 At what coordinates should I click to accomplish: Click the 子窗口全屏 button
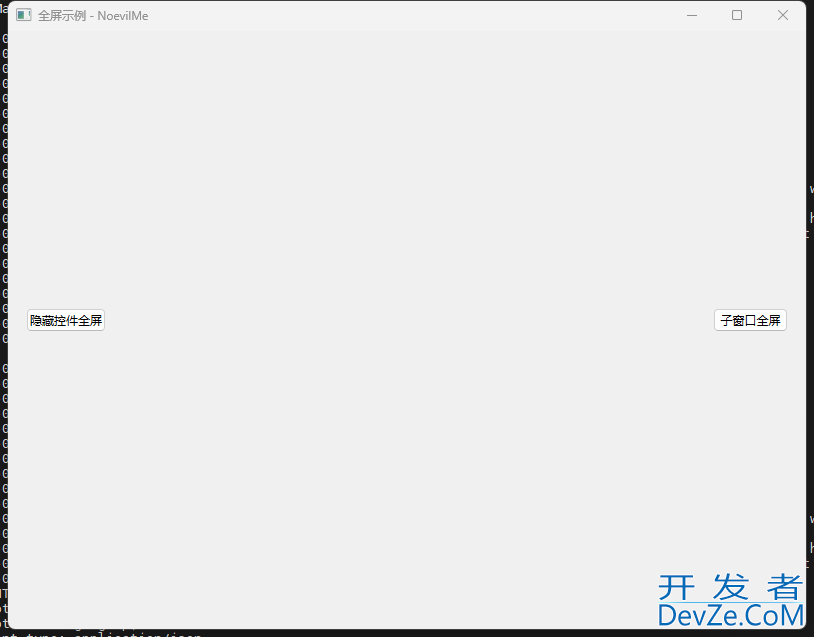[x=750, y=320]
